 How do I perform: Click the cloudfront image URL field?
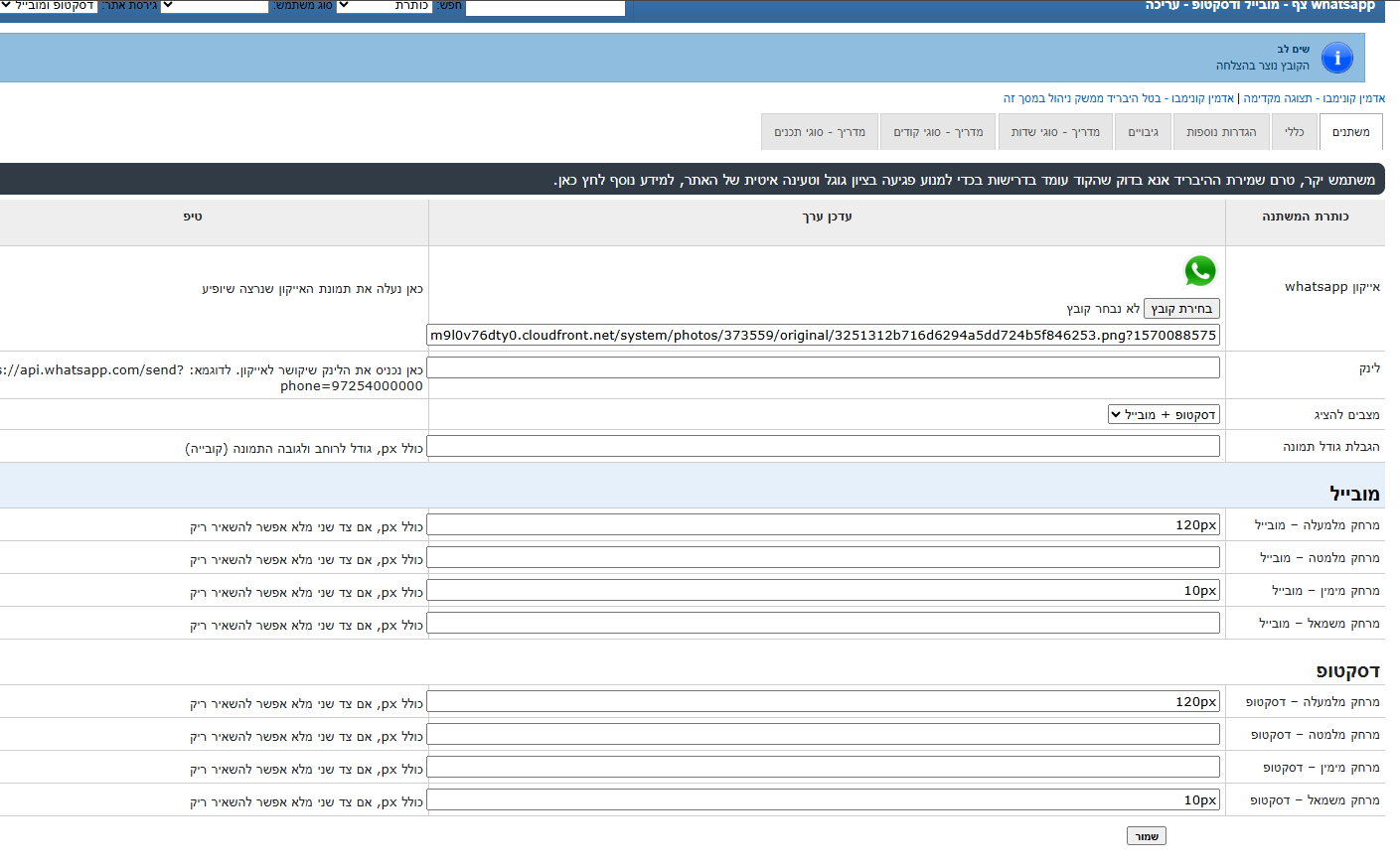tap(824, 335)
